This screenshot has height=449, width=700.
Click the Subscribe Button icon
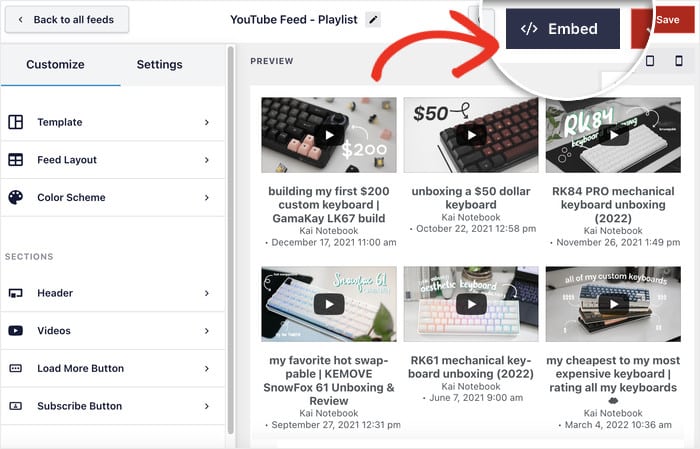16,406
